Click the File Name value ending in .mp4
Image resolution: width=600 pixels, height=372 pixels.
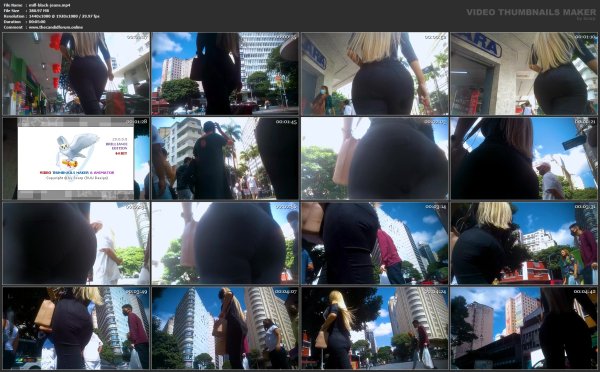(x=50, y=5)
